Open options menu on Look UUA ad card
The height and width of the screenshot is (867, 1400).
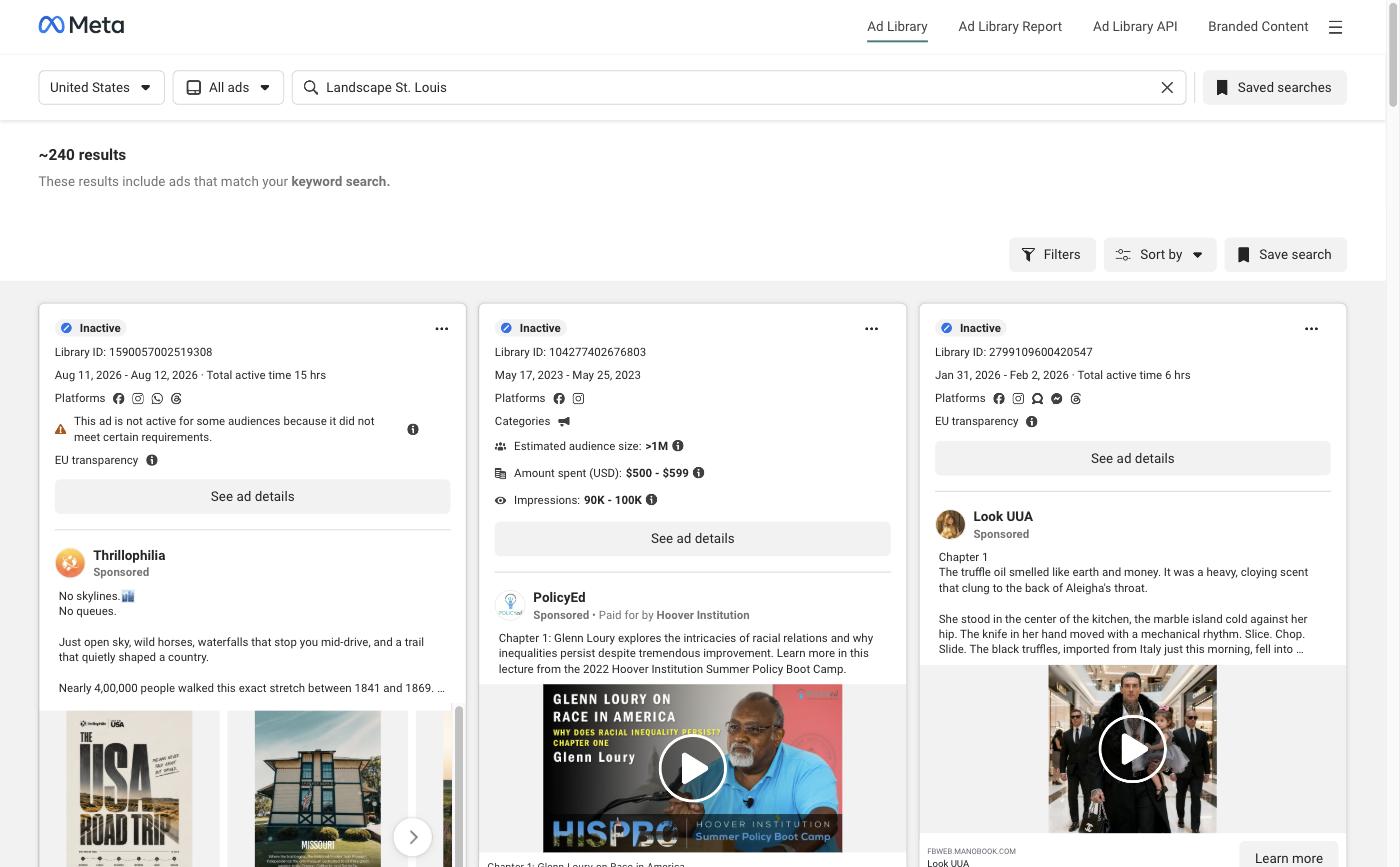click(x=1311, y=329)
